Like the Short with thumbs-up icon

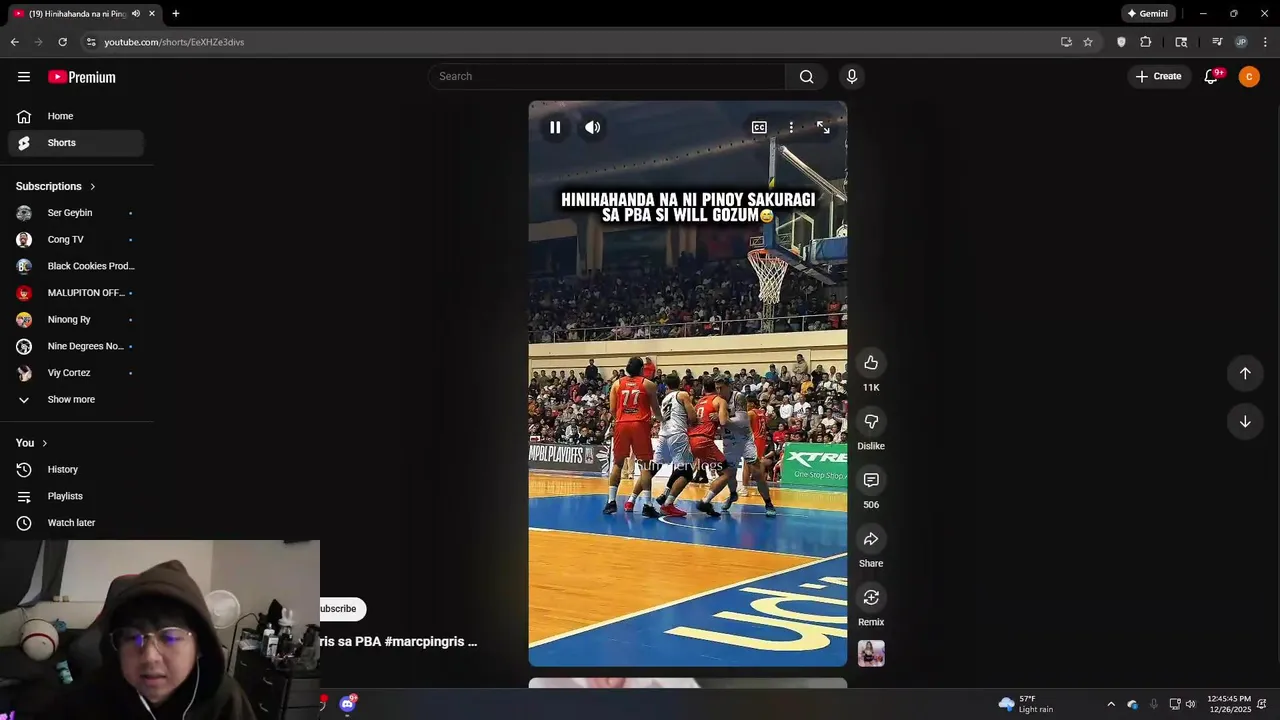click(871, 363)
